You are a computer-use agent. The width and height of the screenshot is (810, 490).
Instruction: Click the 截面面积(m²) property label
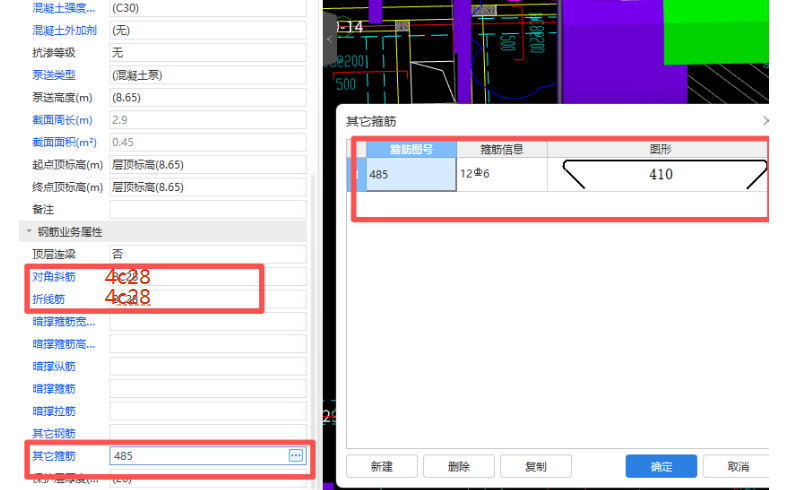[x=64, y=143]
